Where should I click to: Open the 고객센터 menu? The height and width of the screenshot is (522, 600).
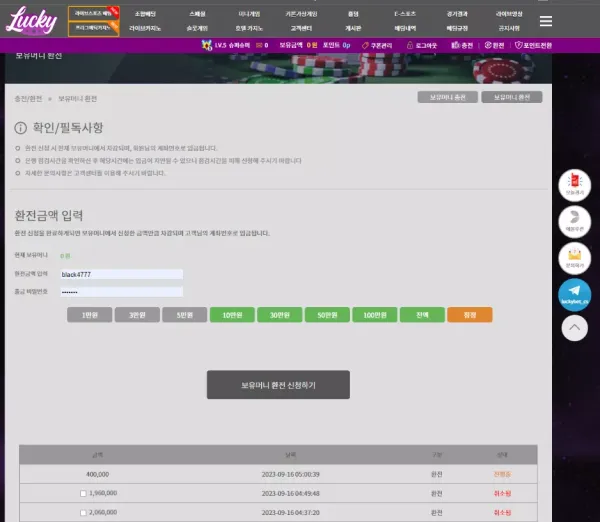(301, 28)
